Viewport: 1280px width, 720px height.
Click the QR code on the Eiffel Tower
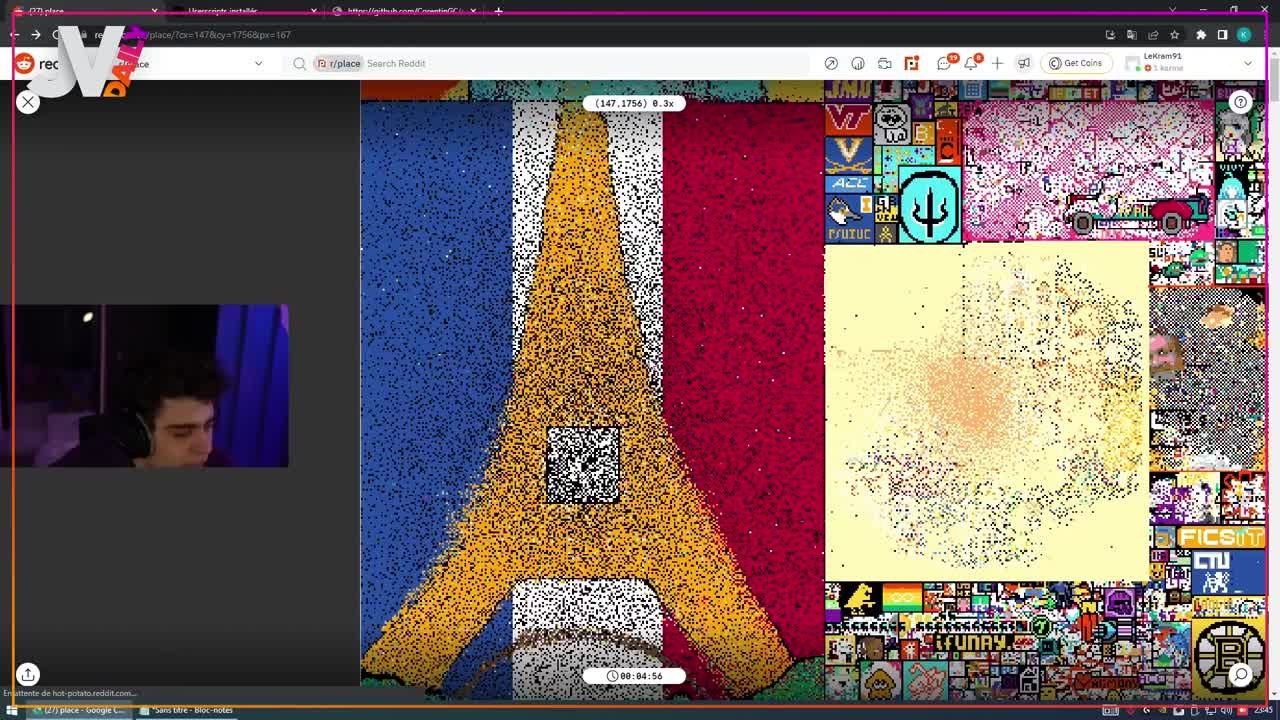pyautogui.click(x=583, y=464)
